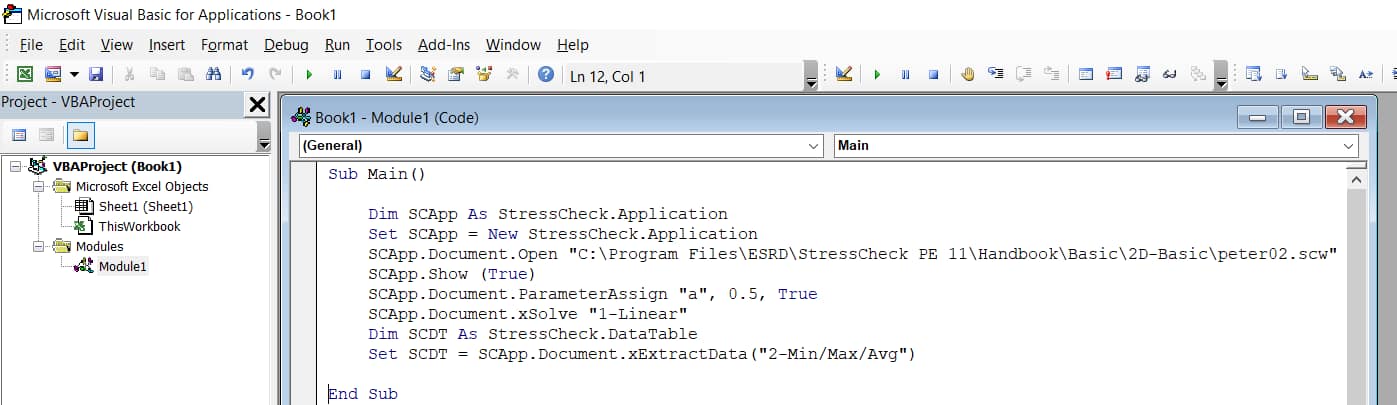Toggle breakpoint with the hand icon
The height and width of the screenshot is (405, 1397).
[x=967, y=74]
